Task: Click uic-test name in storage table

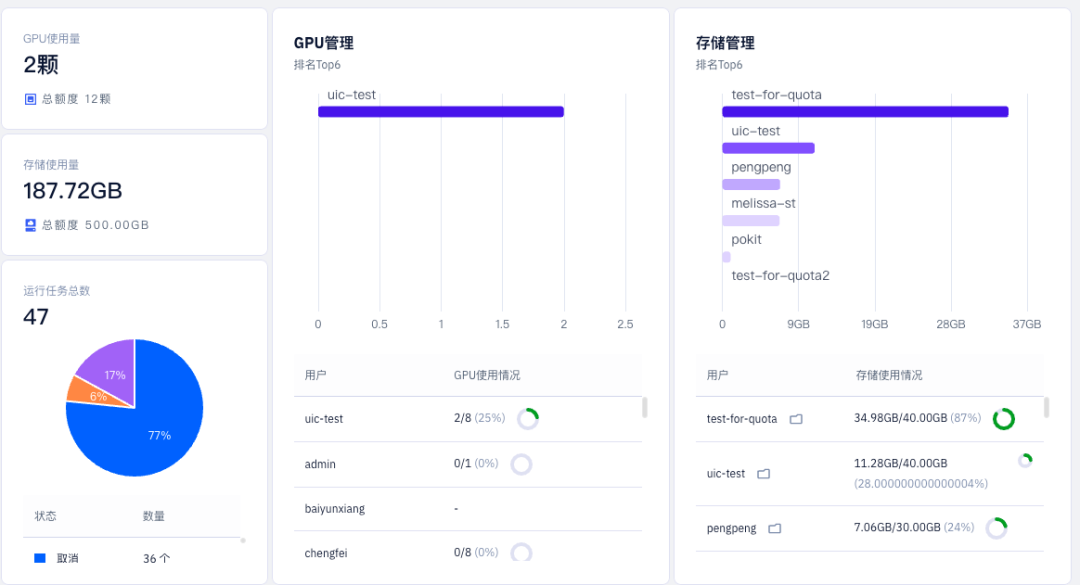Action: pos(726,474)
